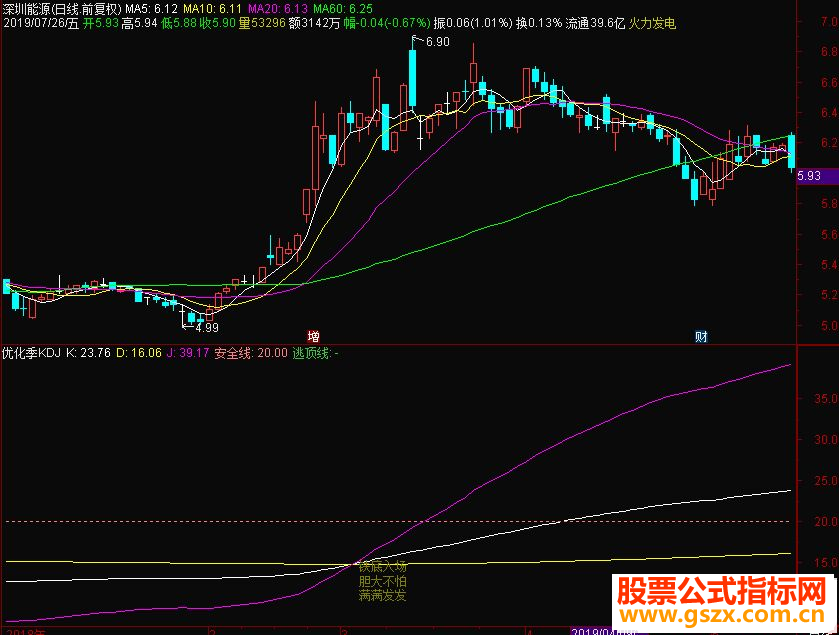Click the purple 5.93 current price tag

tap(818, 176)
